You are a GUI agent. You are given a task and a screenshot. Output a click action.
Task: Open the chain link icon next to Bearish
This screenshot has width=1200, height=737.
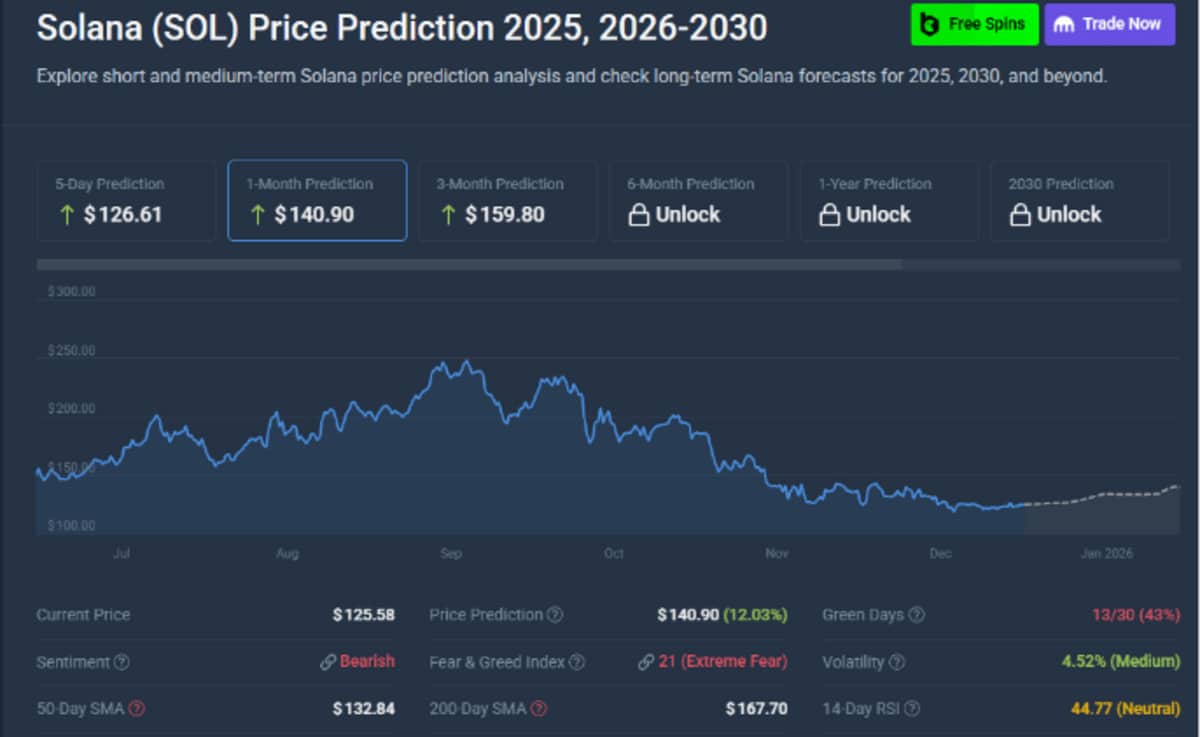[328, 661]
